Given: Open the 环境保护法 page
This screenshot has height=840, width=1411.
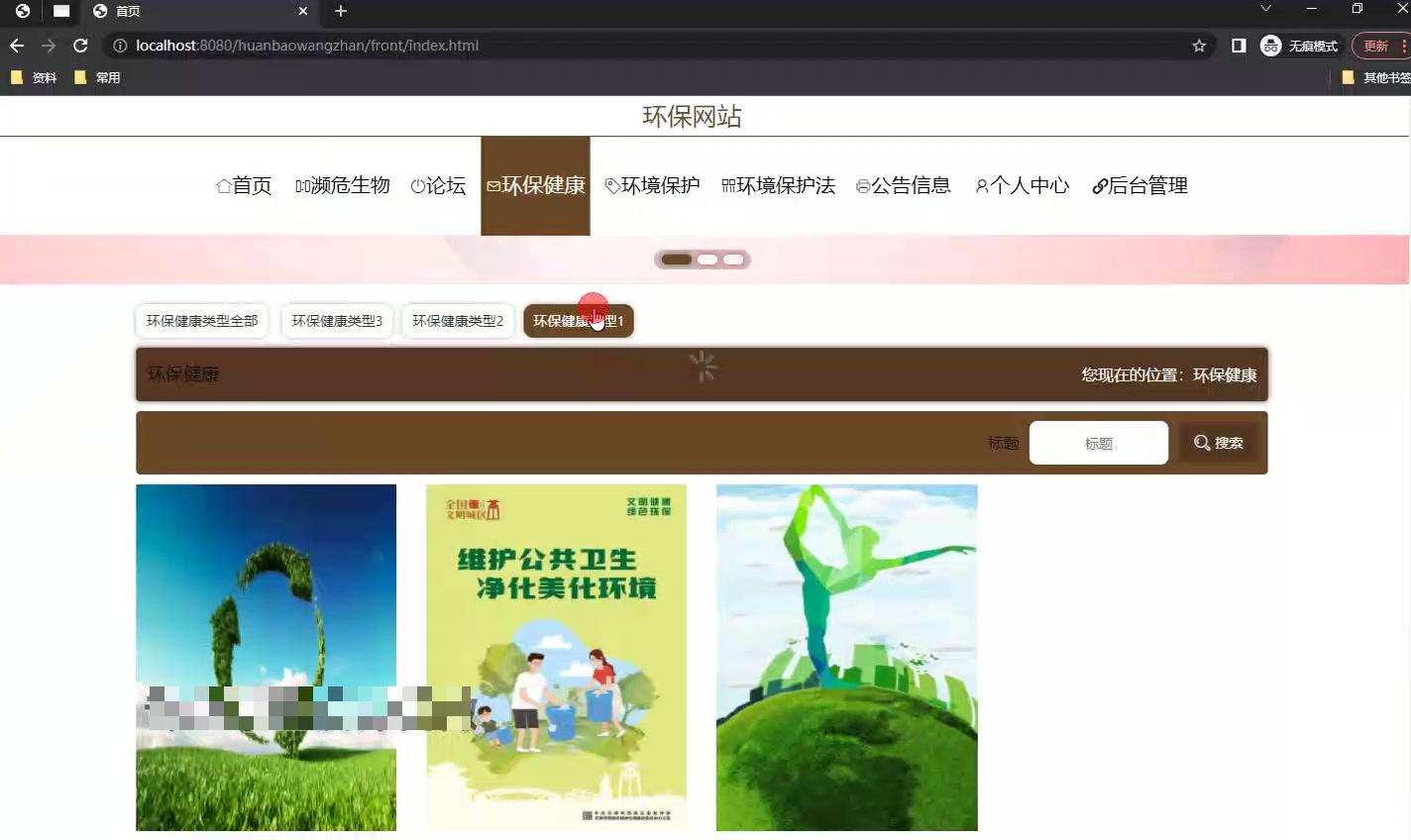Looking at the screenshot, I should point(779,185).
